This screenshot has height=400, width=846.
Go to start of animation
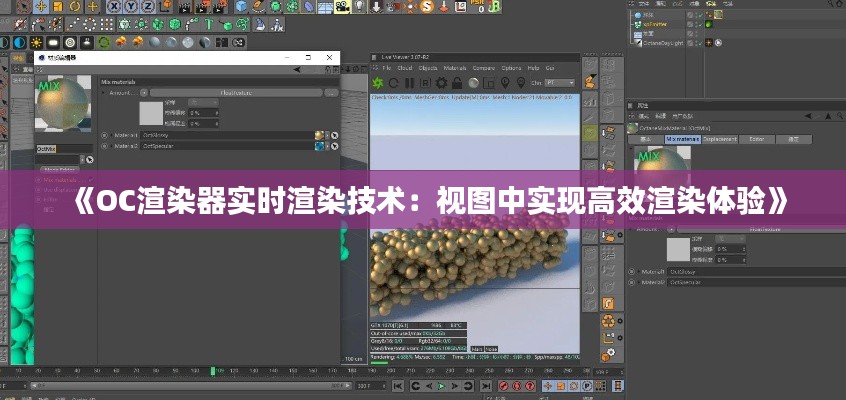point(398,386)
